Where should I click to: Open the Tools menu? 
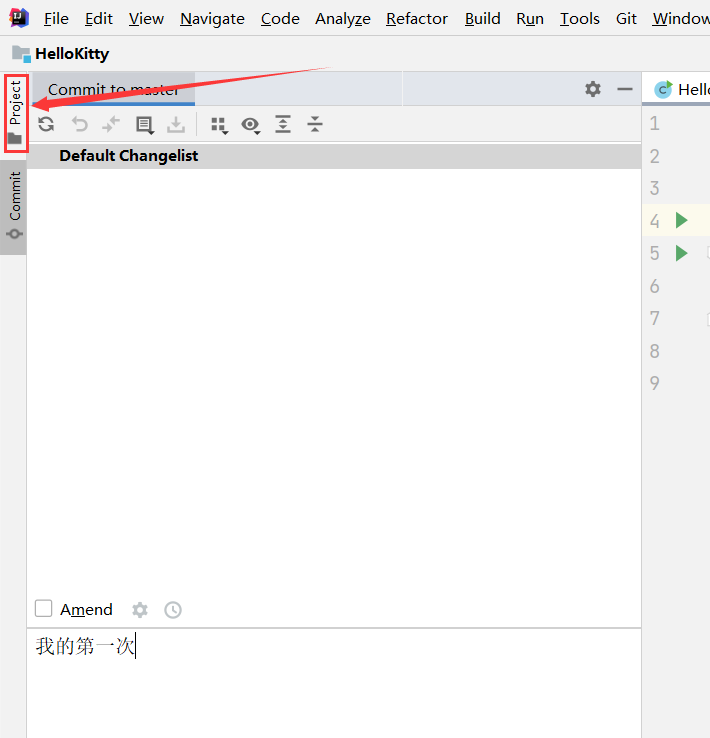[580, 19]
